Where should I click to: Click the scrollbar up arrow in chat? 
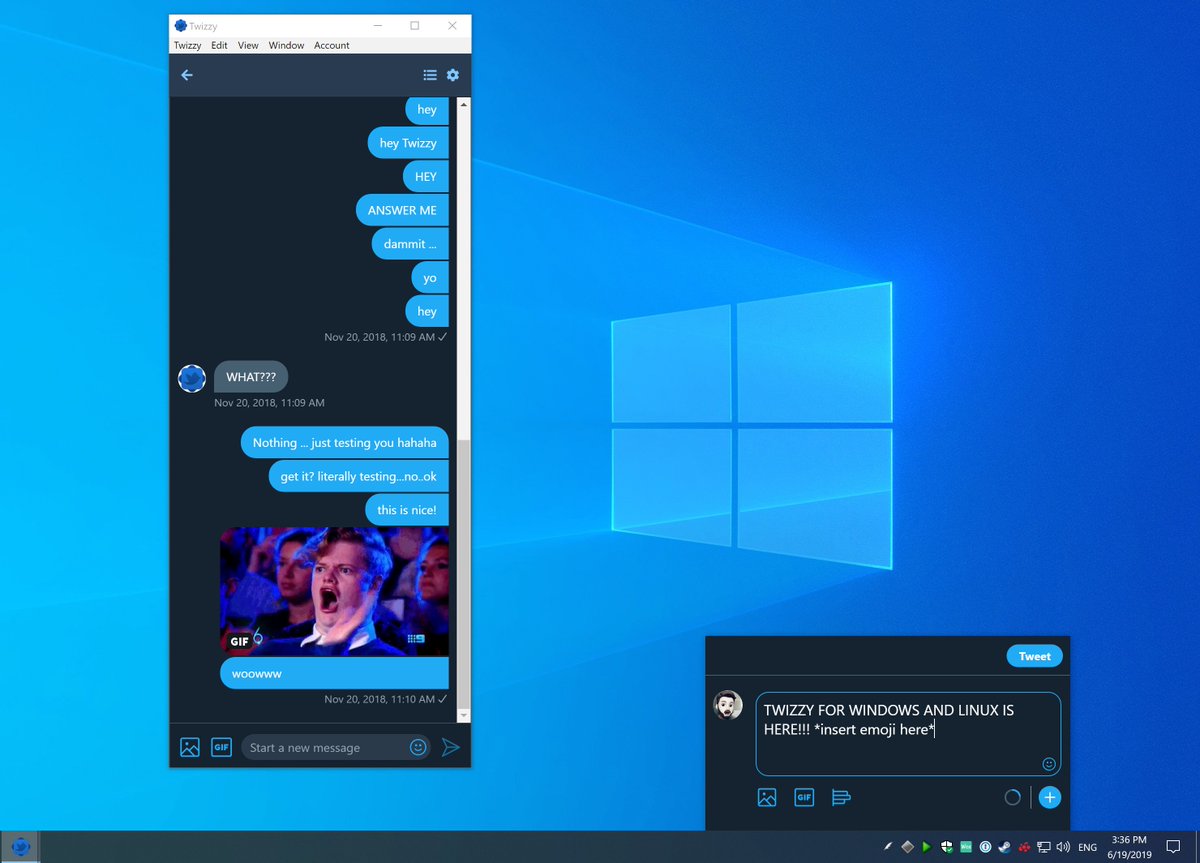point(463,103)
